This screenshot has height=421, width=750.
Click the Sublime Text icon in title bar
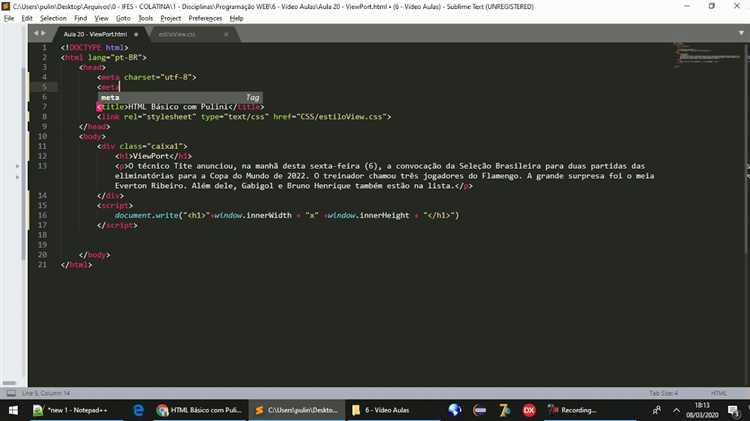[x=6, y=6]
